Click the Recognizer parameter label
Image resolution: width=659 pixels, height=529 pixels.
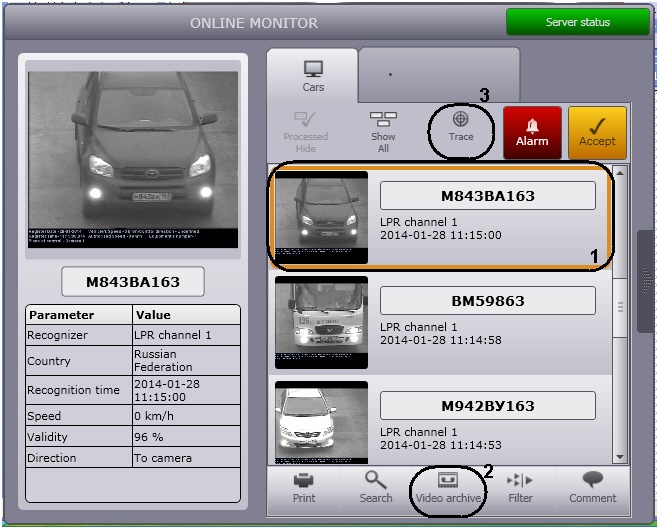pos(58,335)
